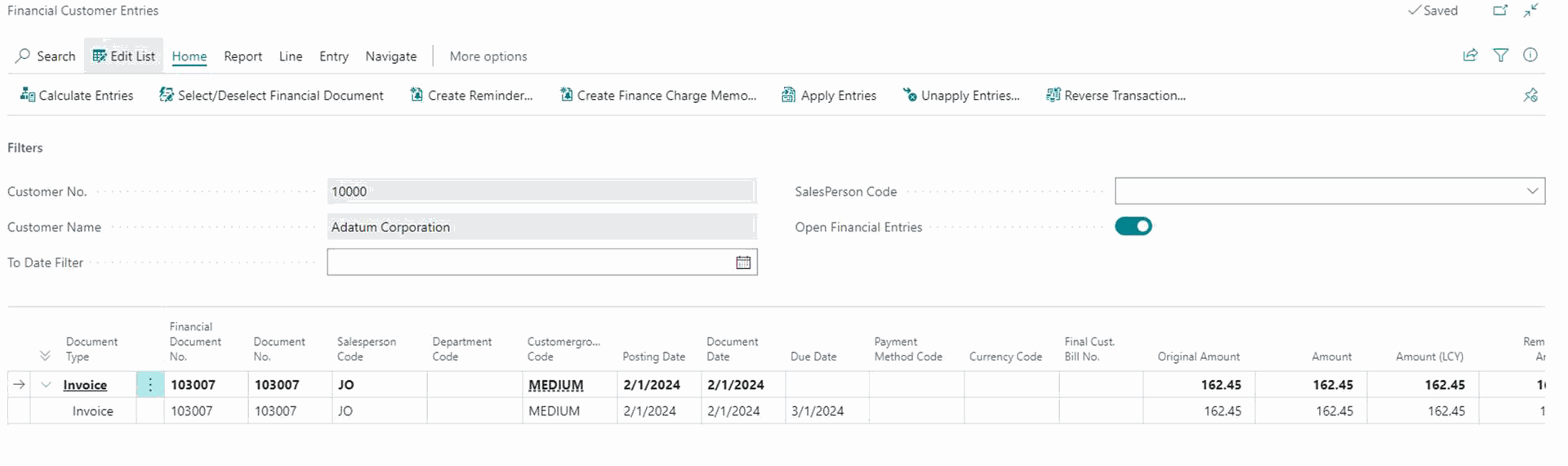Screen dimensions: 1568x466
Task: Click the Customer No. field
Action: [541, 191]
